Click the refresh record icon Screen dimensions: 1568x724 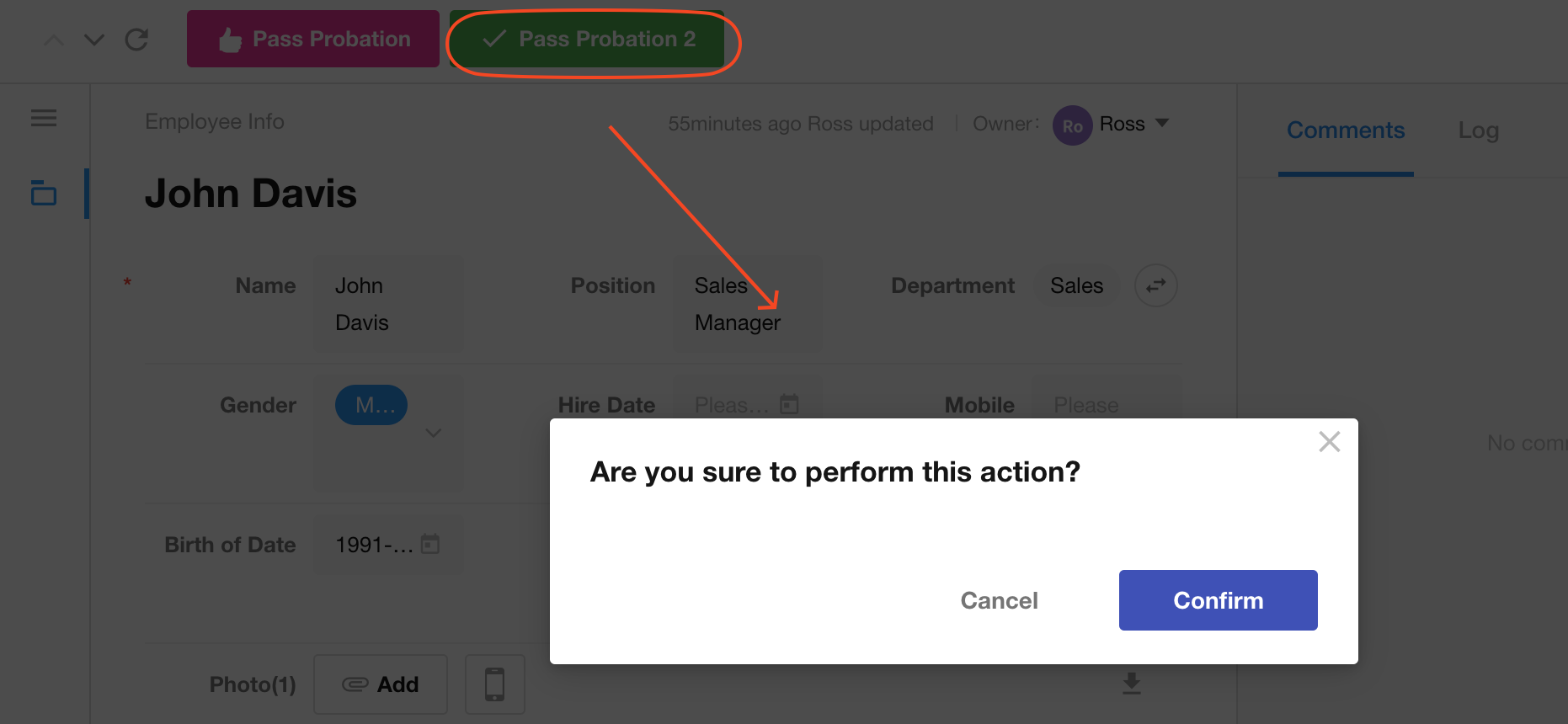136,40
